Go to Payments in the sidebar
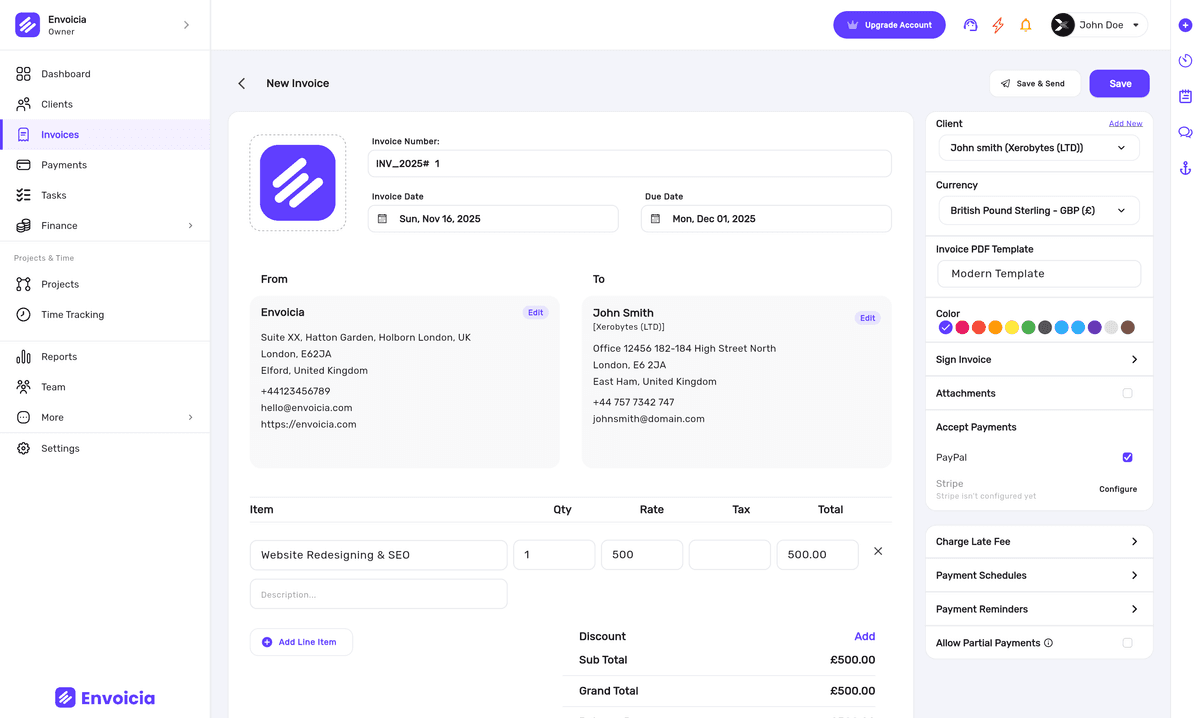Screen dimensions: 1200x718 (64, 165)
